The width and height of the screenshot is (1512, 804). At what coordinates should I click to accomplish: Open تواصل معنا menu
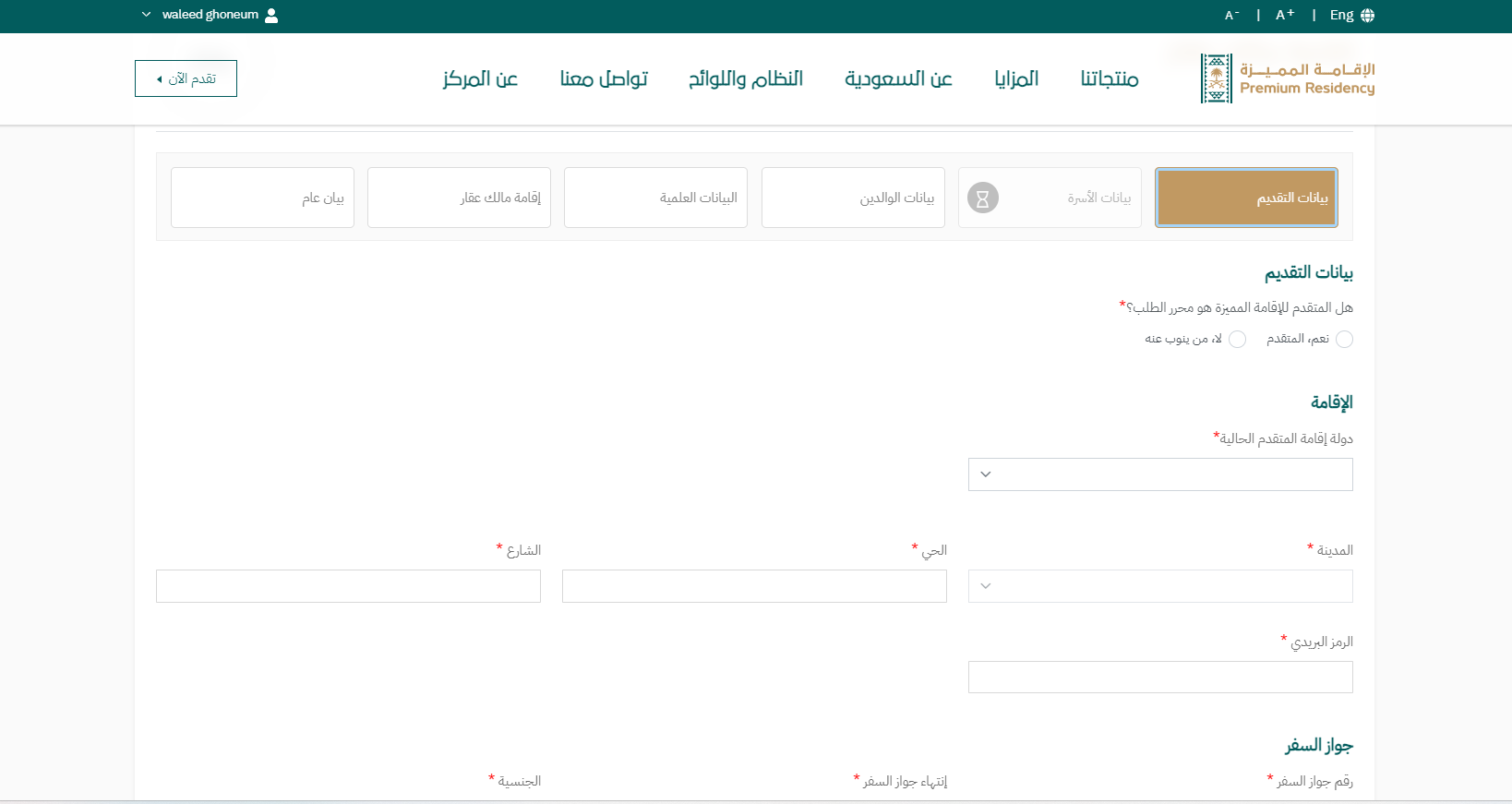[x=604, y=78]
